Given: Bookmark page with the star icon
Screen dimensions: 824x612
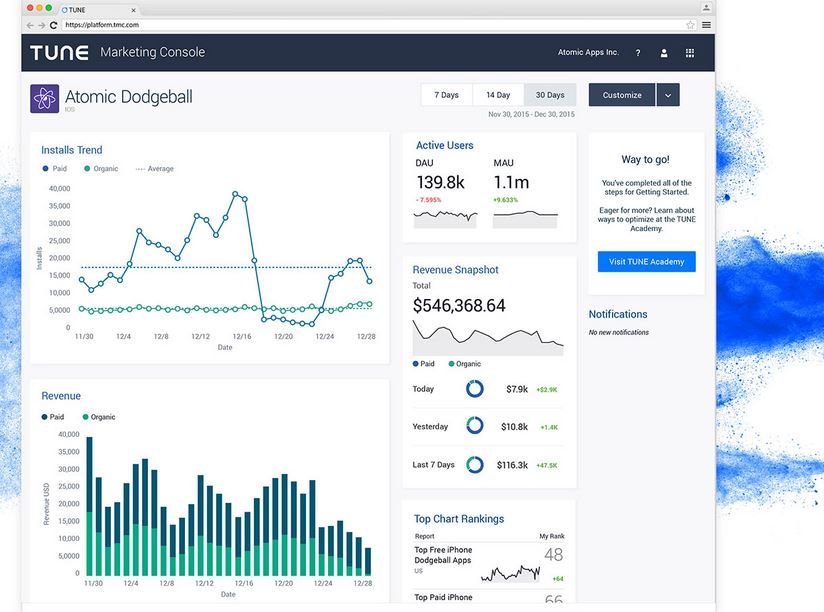Looking at the screenshot, I should [690, 24].
